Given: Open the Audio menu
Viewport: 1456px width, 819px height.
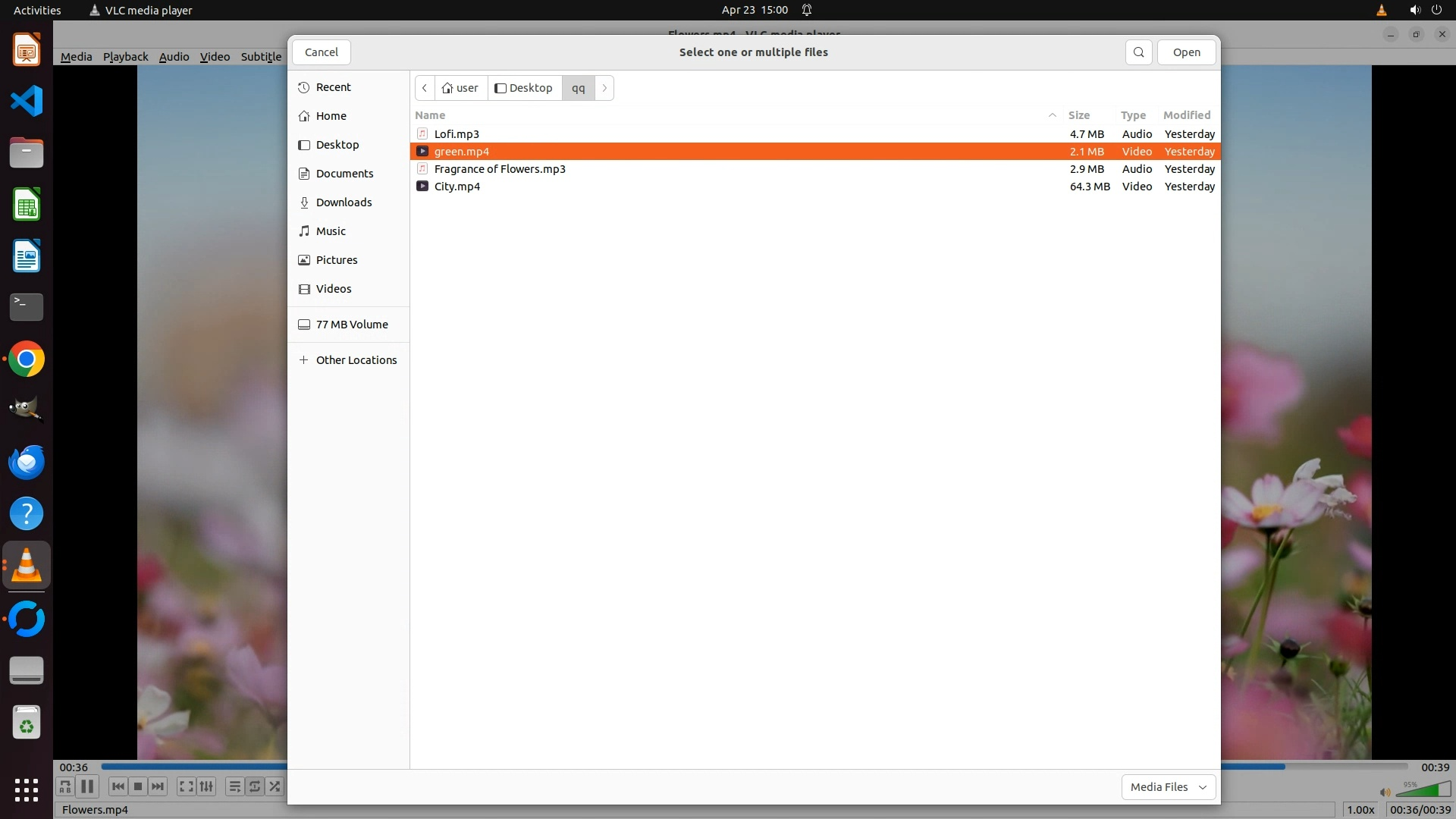Looking at the screenshot, I should (174, 57).
